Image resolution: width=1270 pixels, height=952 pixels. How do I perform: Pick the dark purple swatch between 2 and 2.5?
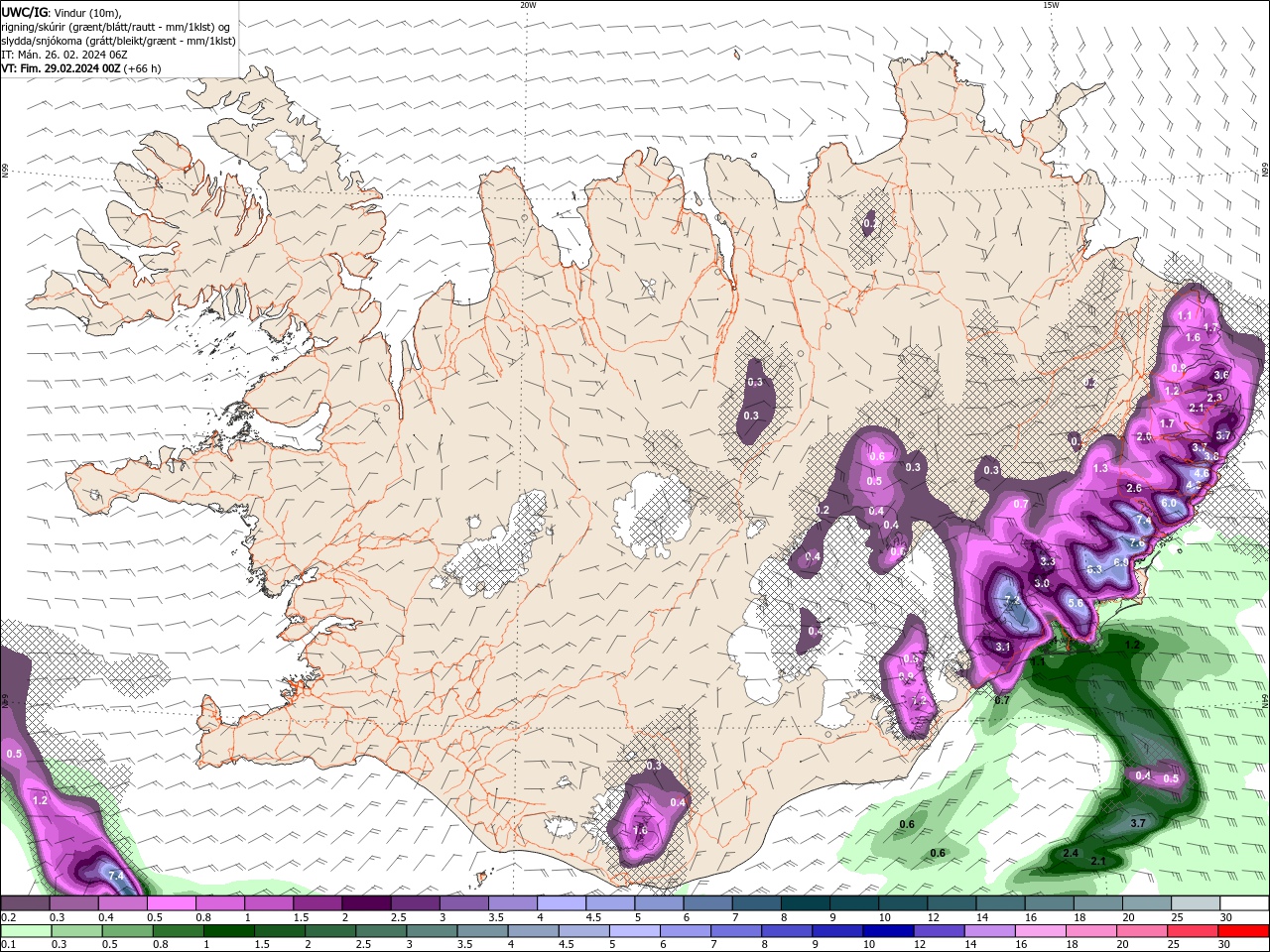[366, 903]
